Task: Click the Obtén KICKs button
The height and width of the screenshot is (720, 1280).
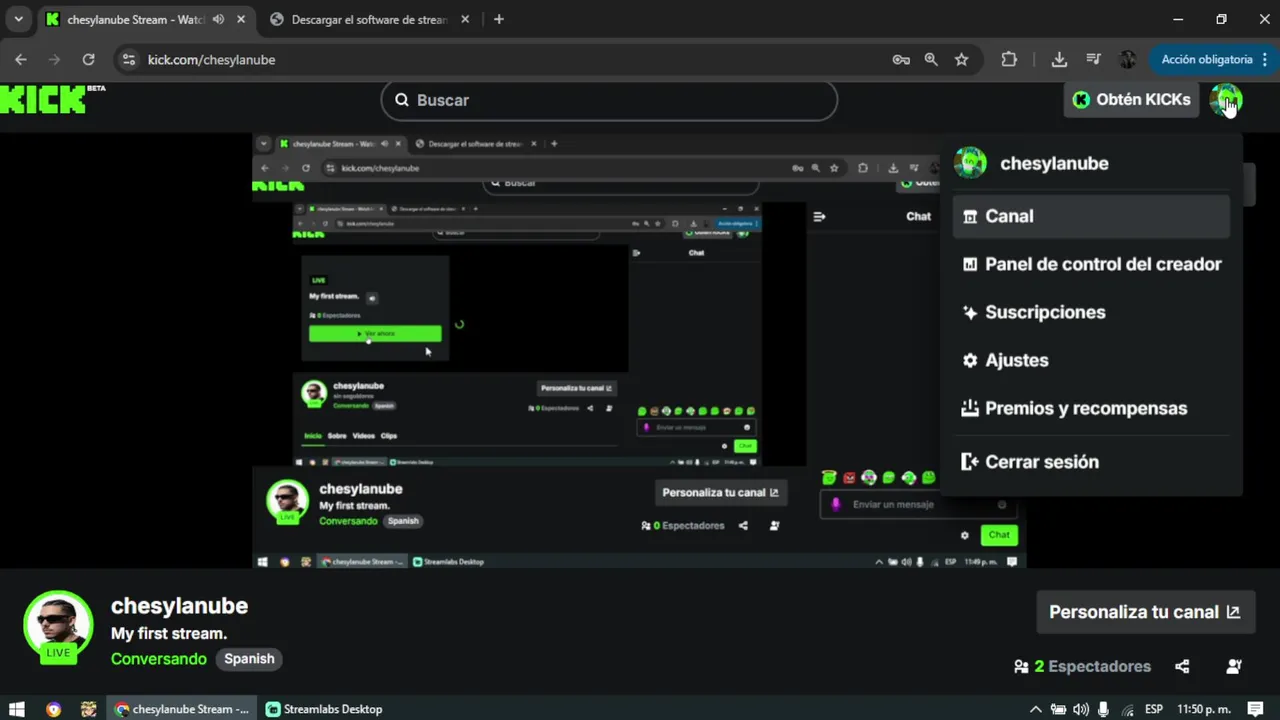Action: [x=1131, y=100]
